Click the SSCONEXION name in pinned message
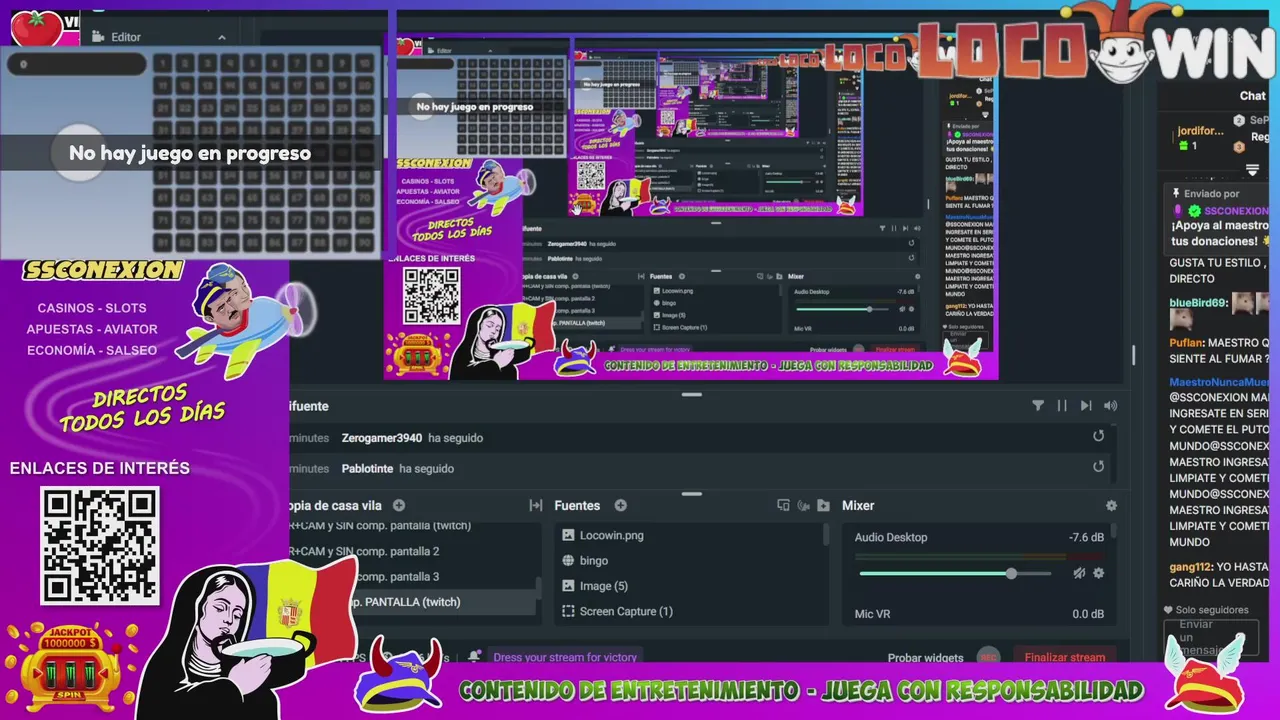The height and width of the screenshot is (720, 1280). (1237, 211)
